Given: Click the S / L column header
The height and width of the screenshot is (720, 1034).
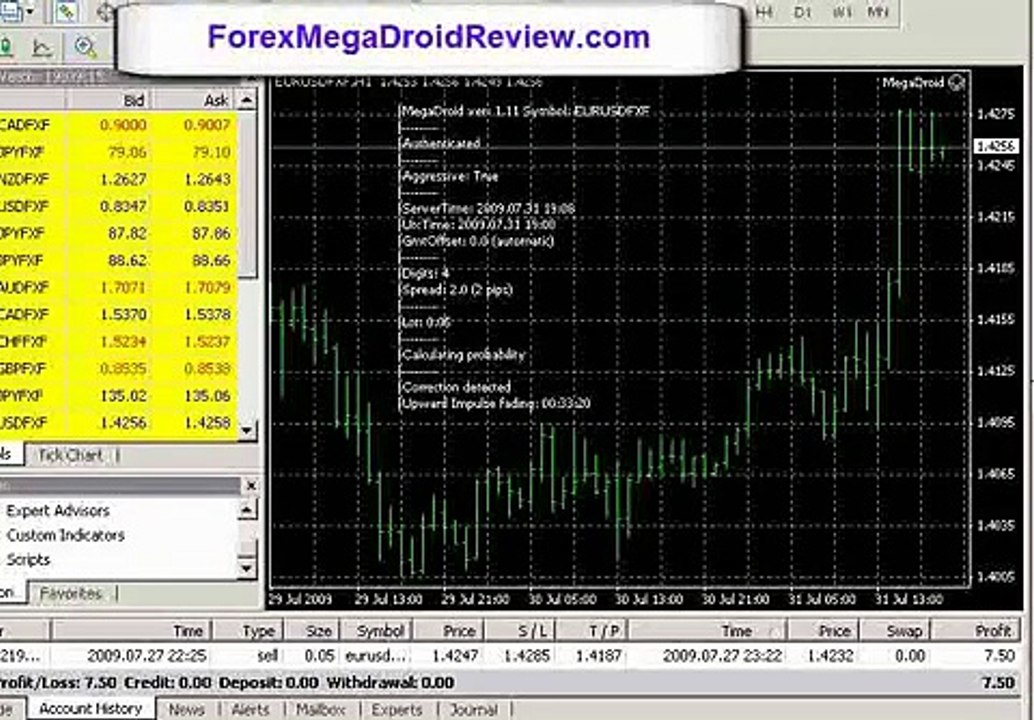Looking at the screenshot, I should coord(520,631).
